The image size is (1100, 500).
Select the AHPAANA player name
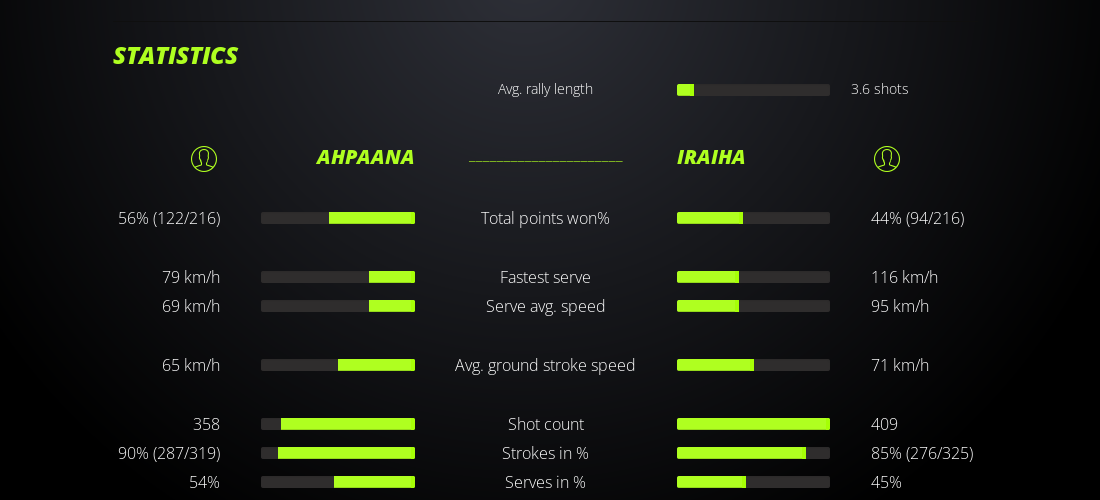365,157
